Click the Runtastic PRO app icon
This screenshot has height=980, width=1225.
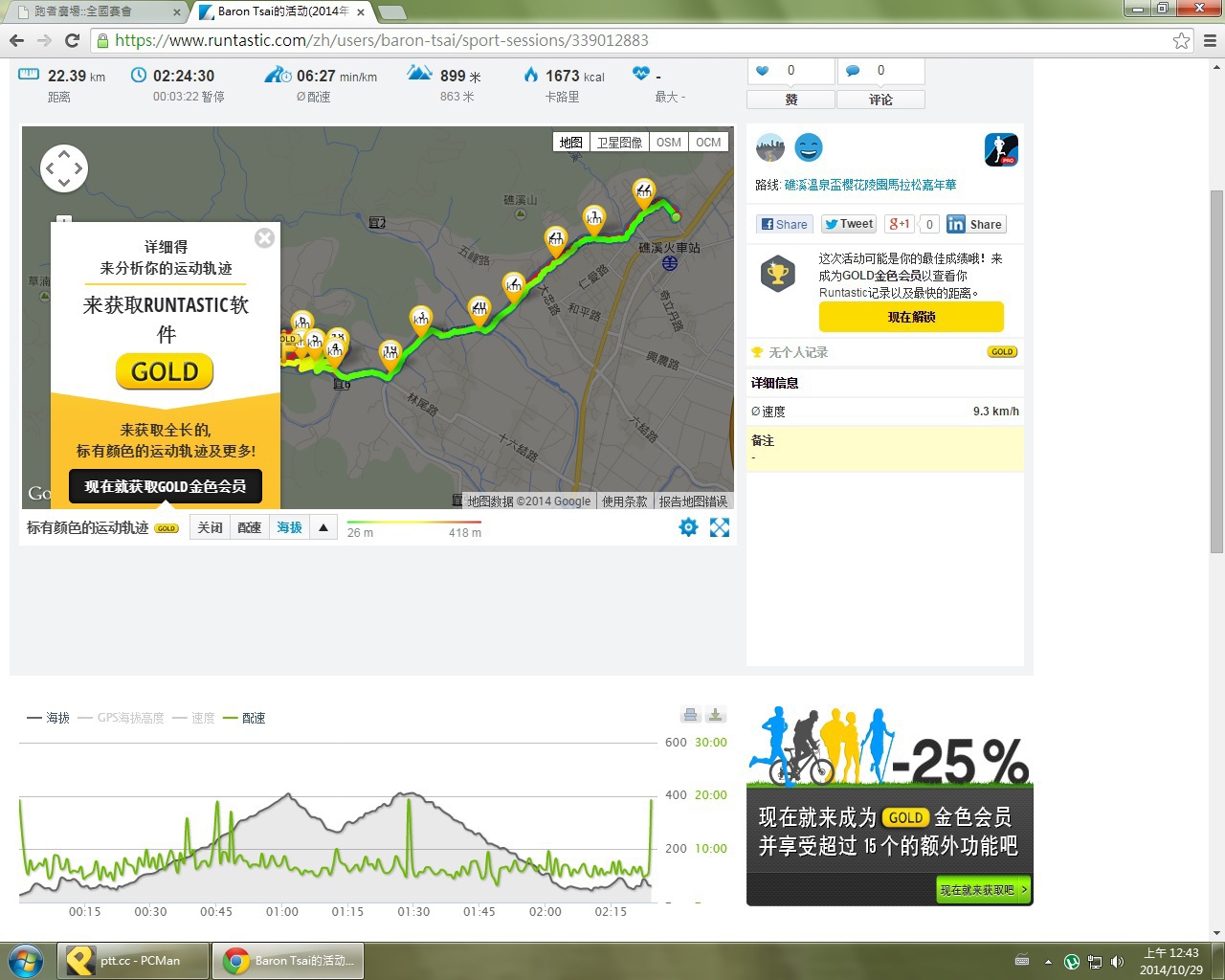[x=1001, y=149]
